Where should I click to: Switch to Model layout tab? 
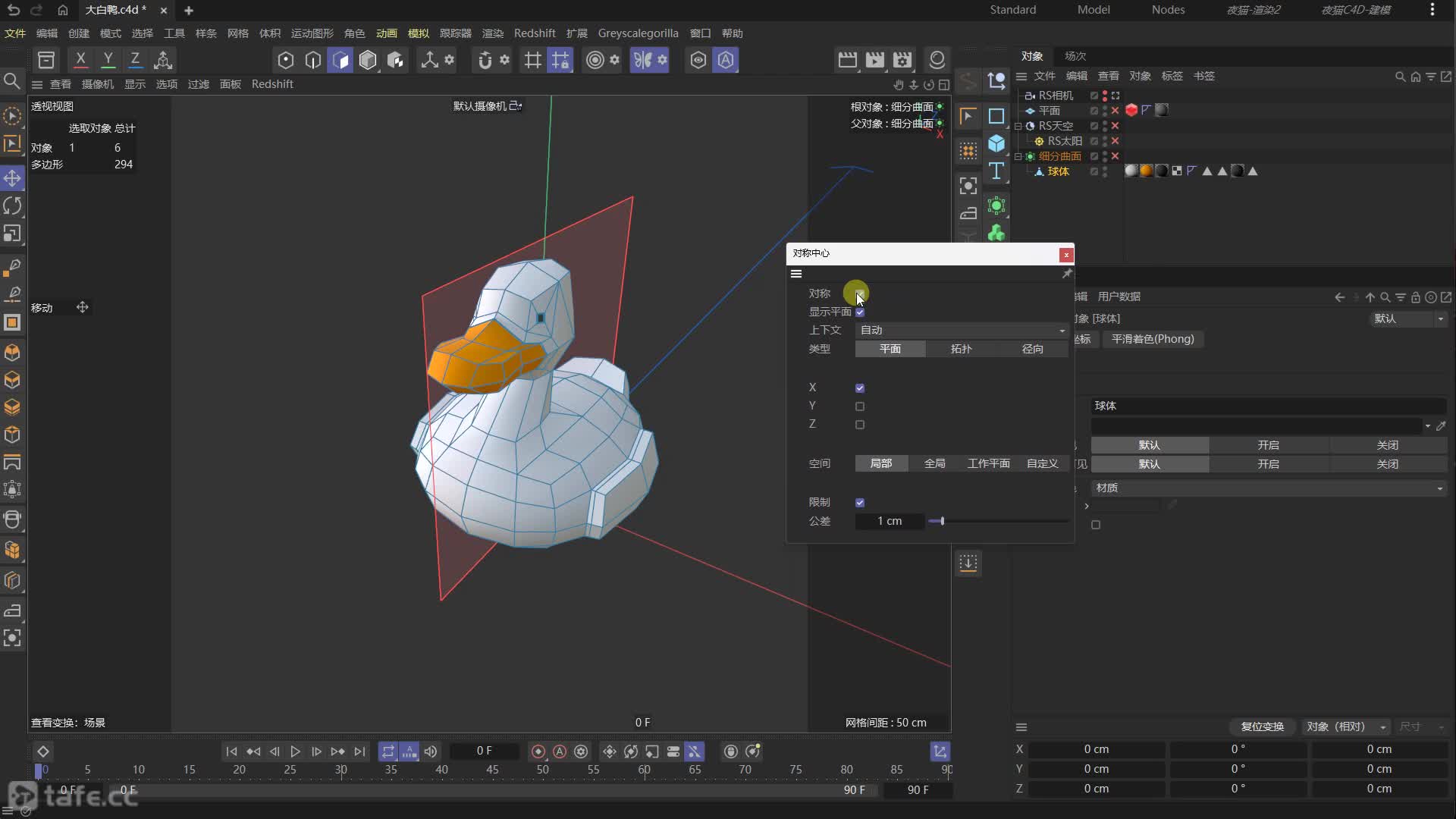click(1094, 10)
